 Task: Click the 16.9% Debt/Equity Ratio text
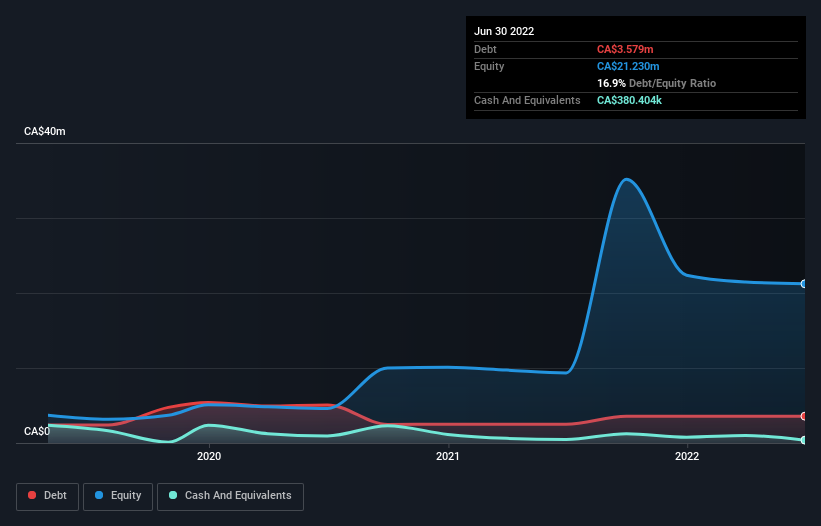(656, 83)
